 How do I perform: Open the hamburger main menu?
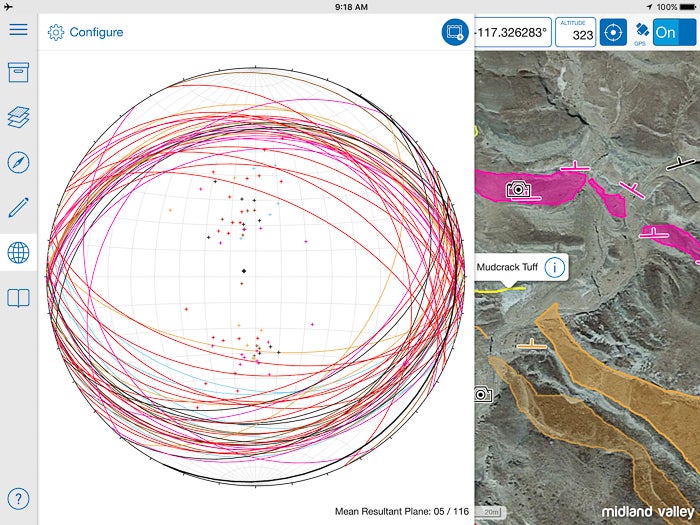18,28
